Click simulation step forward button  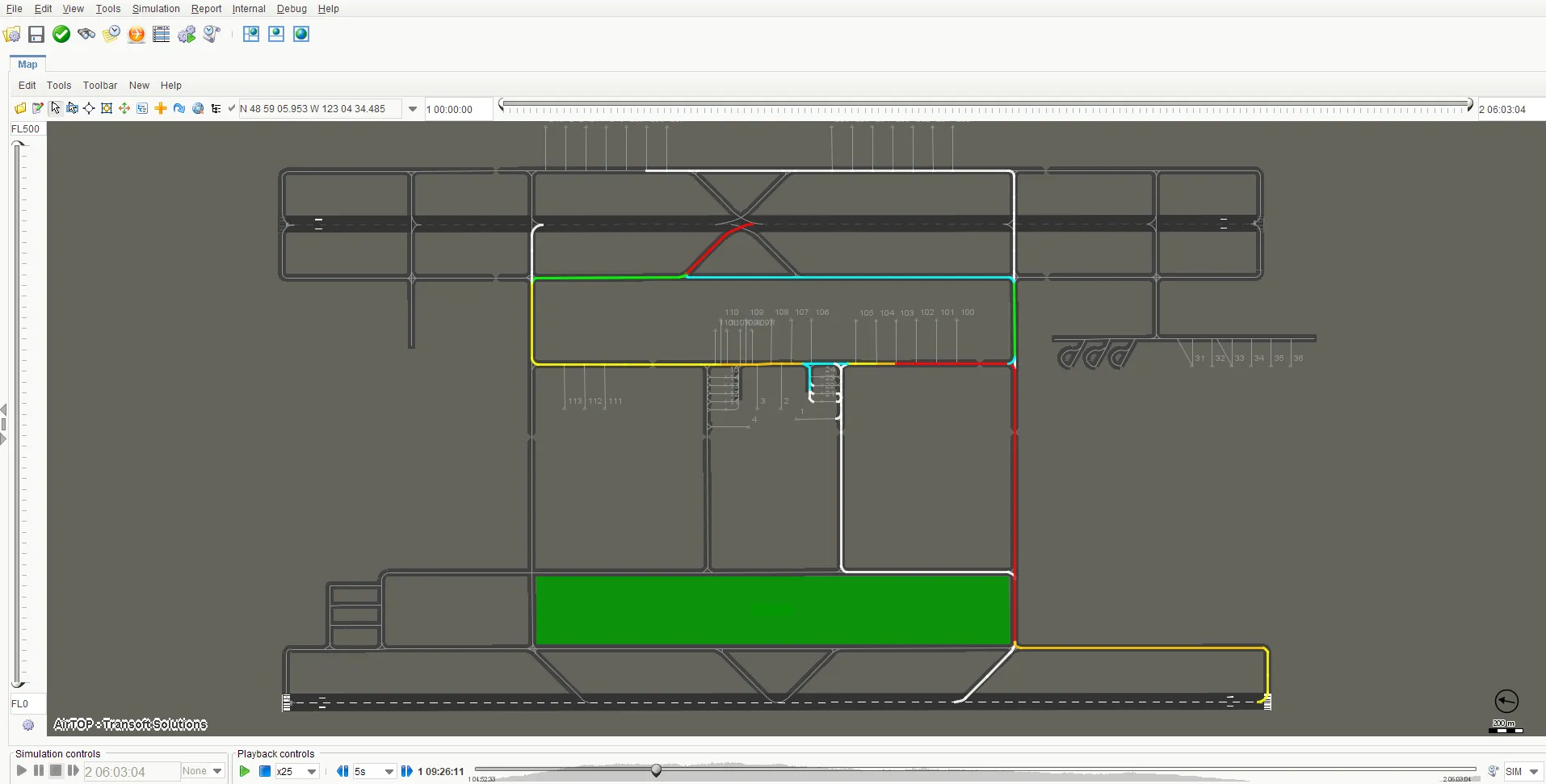click(x=74, y=771)
